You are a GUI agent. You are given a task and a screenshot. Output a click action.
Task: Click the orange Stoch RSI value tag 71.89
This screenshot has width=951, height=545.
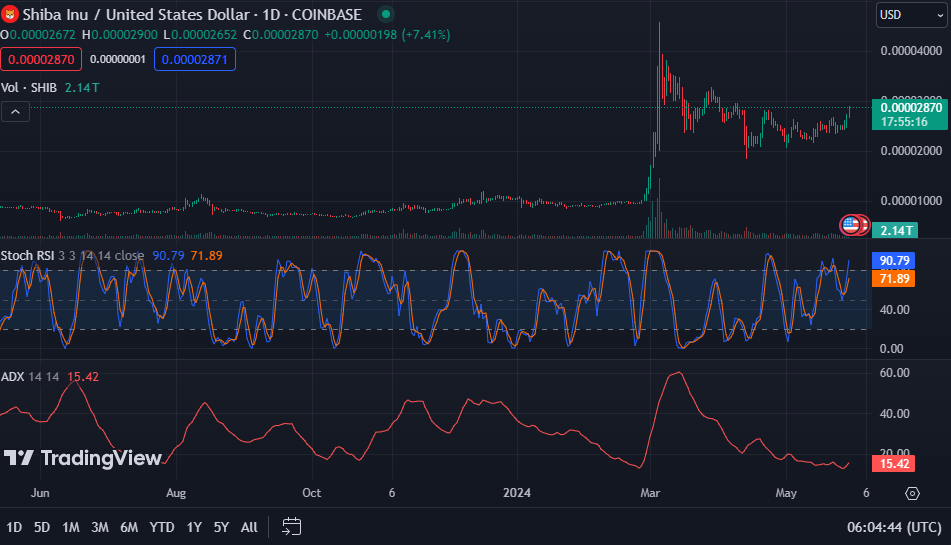pyautogui.click(x=893, y=279)
